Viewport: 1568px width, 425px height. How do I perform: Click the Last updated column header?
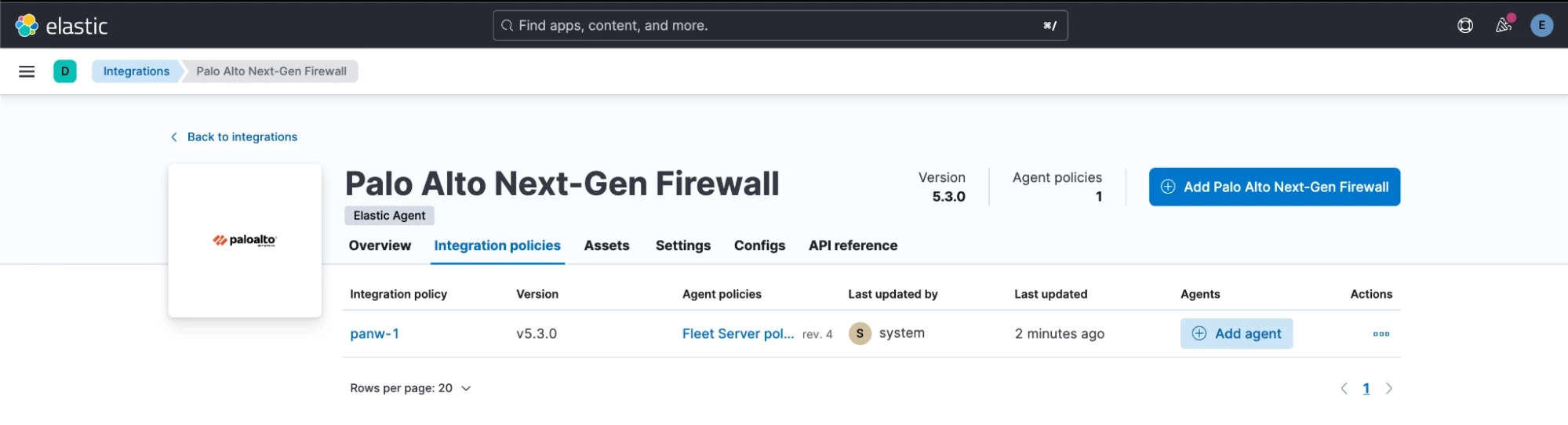pyautogui.click(x=1050, y=294)
